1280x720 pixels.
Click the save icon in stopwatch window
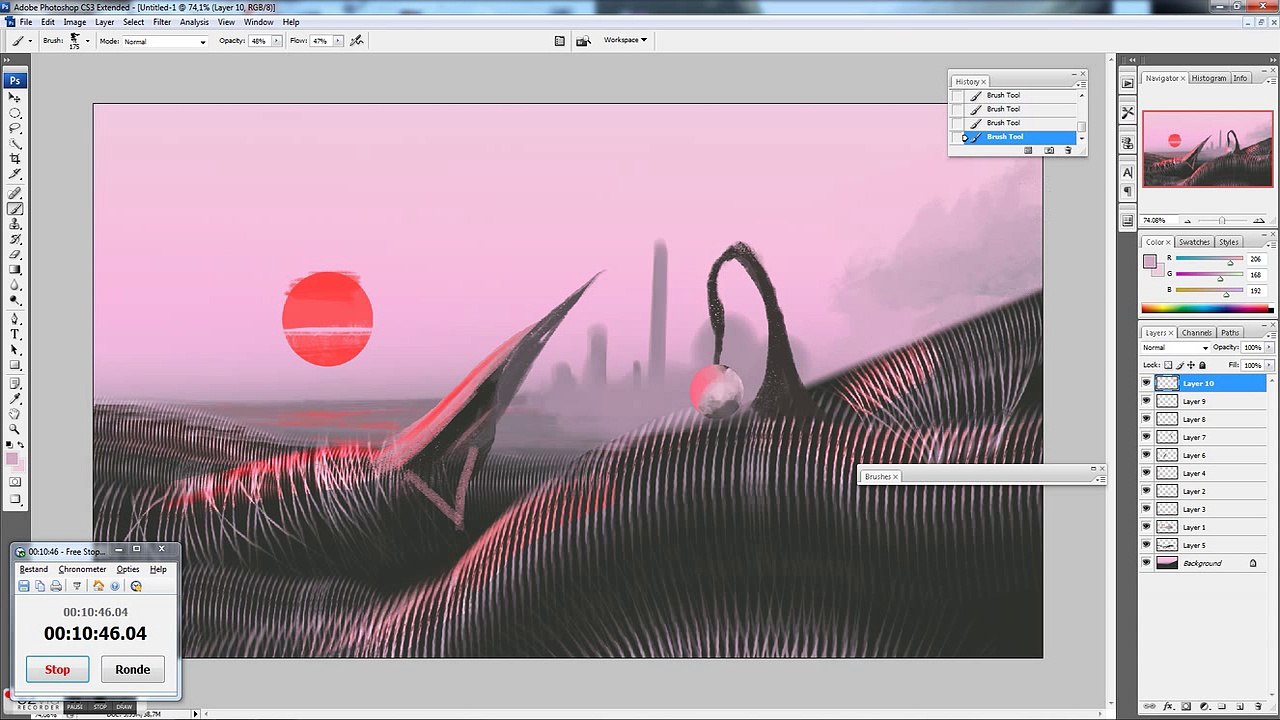point(24,586)
